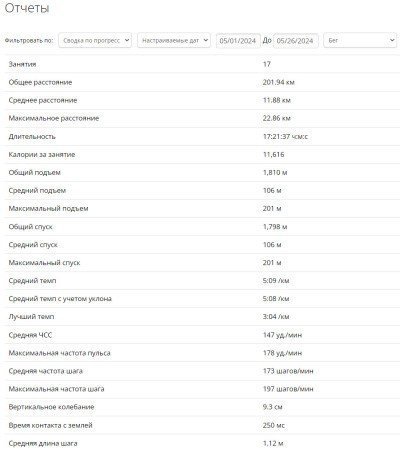
Task: Click the start date field 05/01/2024
Action: pos(238,41)
